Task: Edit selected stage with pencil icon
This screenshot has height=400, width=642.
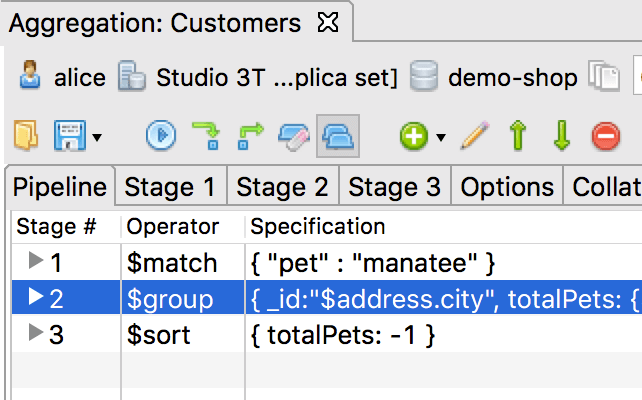Action: [475, 135]
